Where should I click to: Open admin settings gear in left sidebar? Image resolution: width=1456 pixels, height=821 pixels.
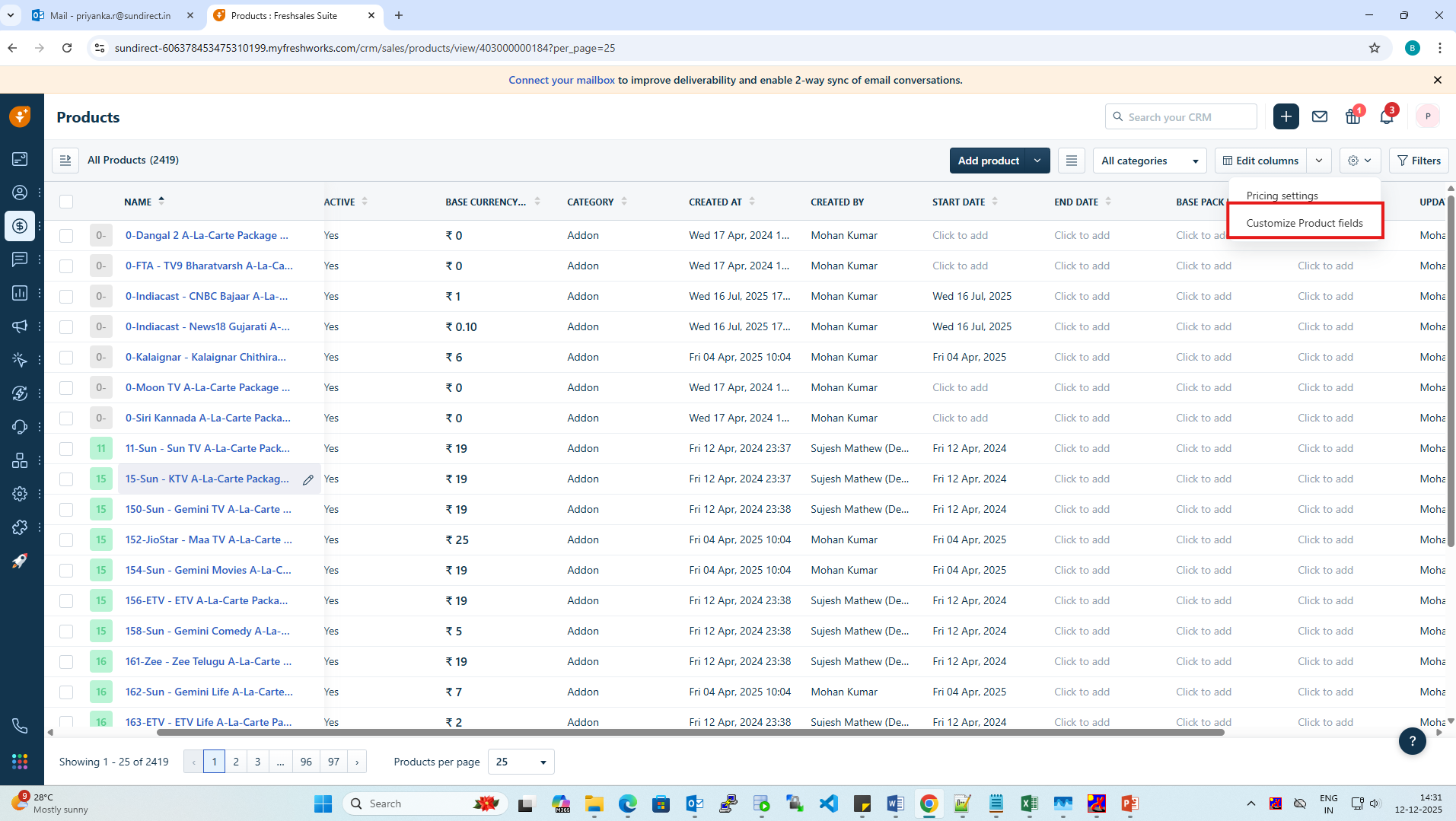pos(20,494)
